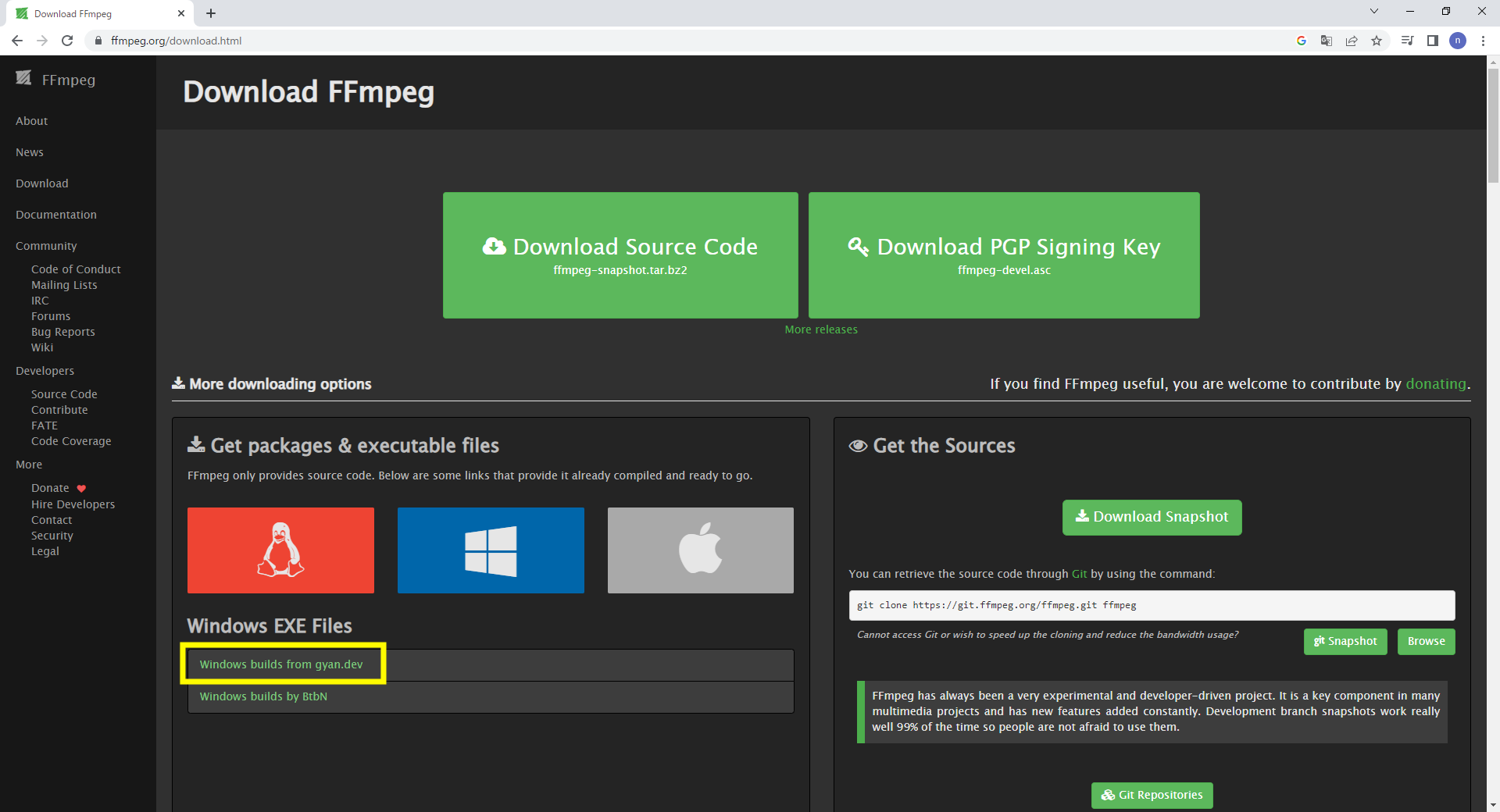This screenshot has height=812, width=1500.
Task: Expand the tab search chevron
Action: click(1374, 12)
